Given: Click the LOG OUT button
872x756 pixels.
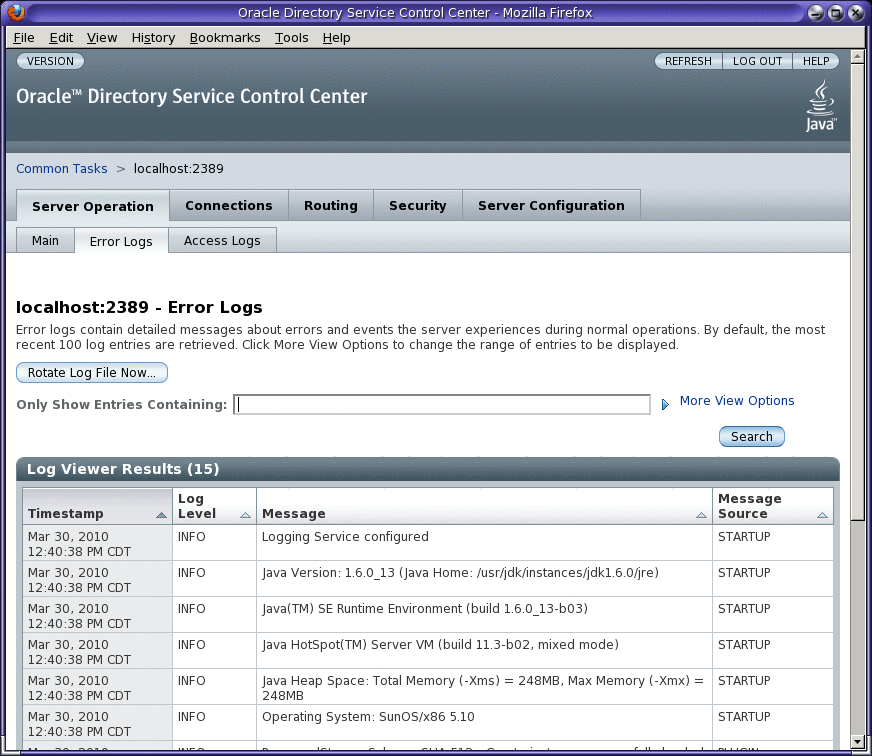Looking at the screenshot, I should [x=757, y=60].
